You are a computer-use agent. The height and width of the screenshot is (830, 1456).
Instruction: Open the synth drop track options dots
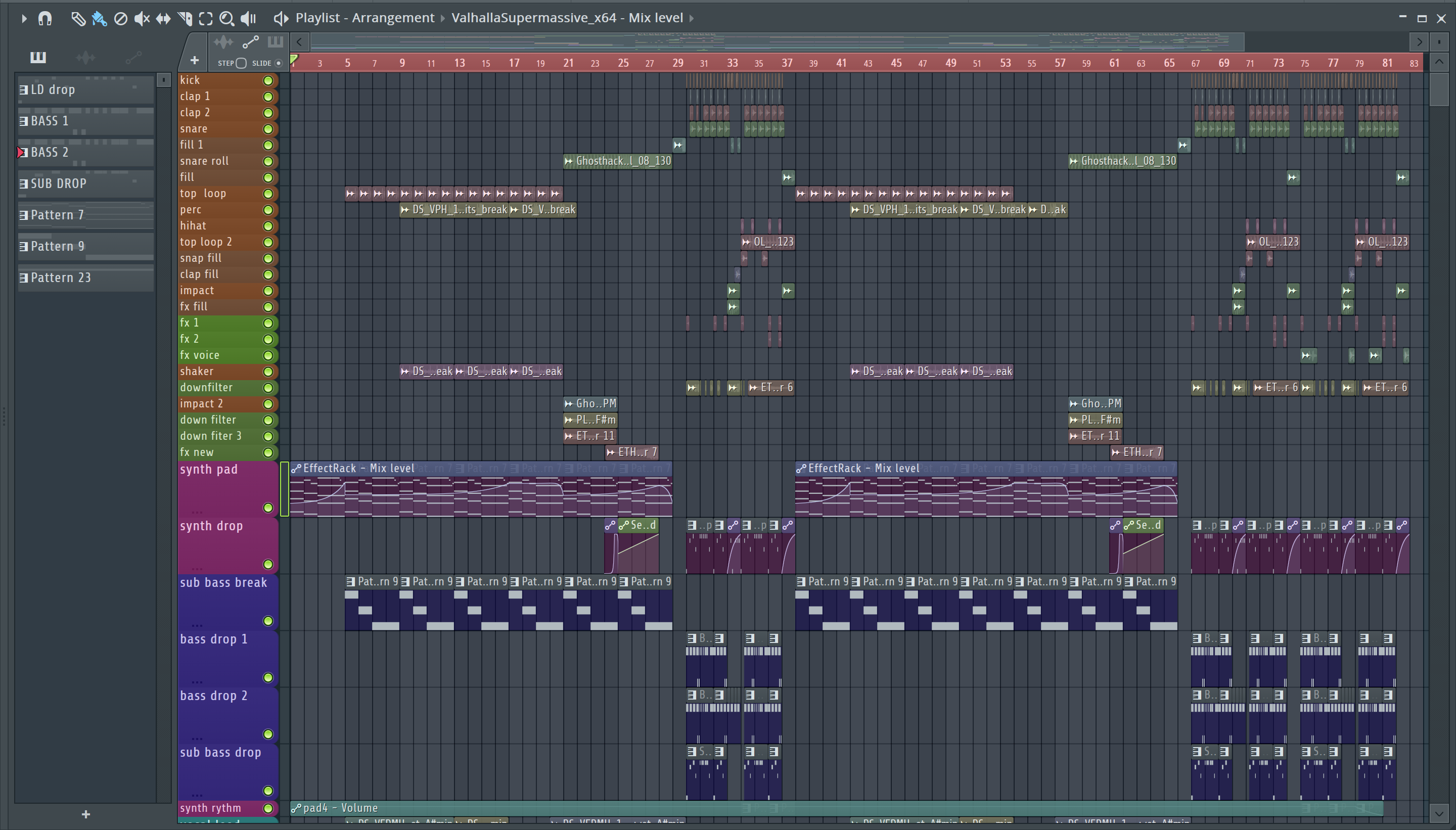pyautogui.click(x=197, y=568)
